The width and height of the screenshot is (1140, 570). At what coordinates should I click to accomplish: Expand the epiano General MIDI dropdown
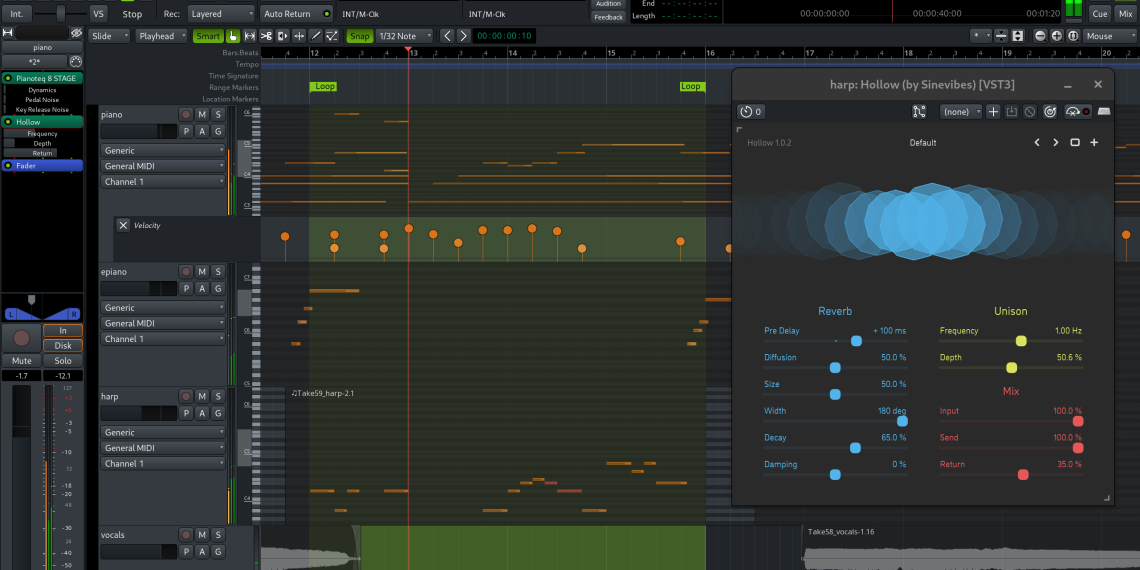(x=164, y=324)
